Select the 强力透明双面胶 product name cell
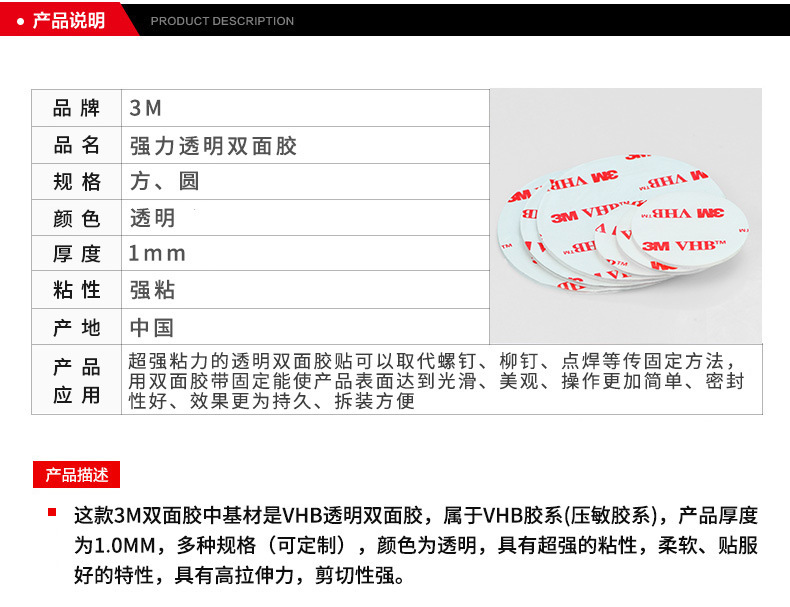Image resolution: width=790 pixels, height=607 pixels. click(213, 145)
